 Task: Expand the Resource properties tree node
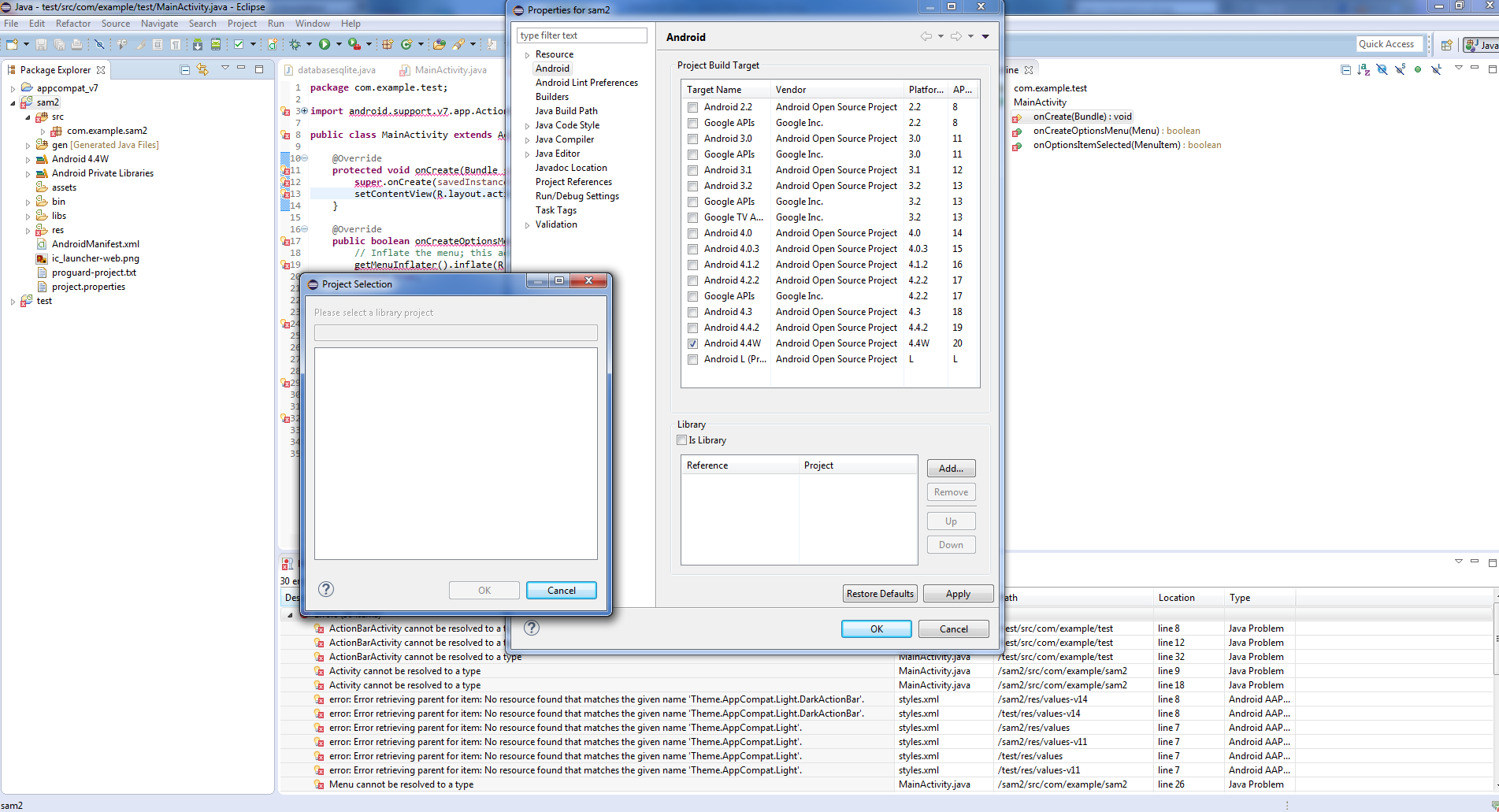(x=527, y=55)
